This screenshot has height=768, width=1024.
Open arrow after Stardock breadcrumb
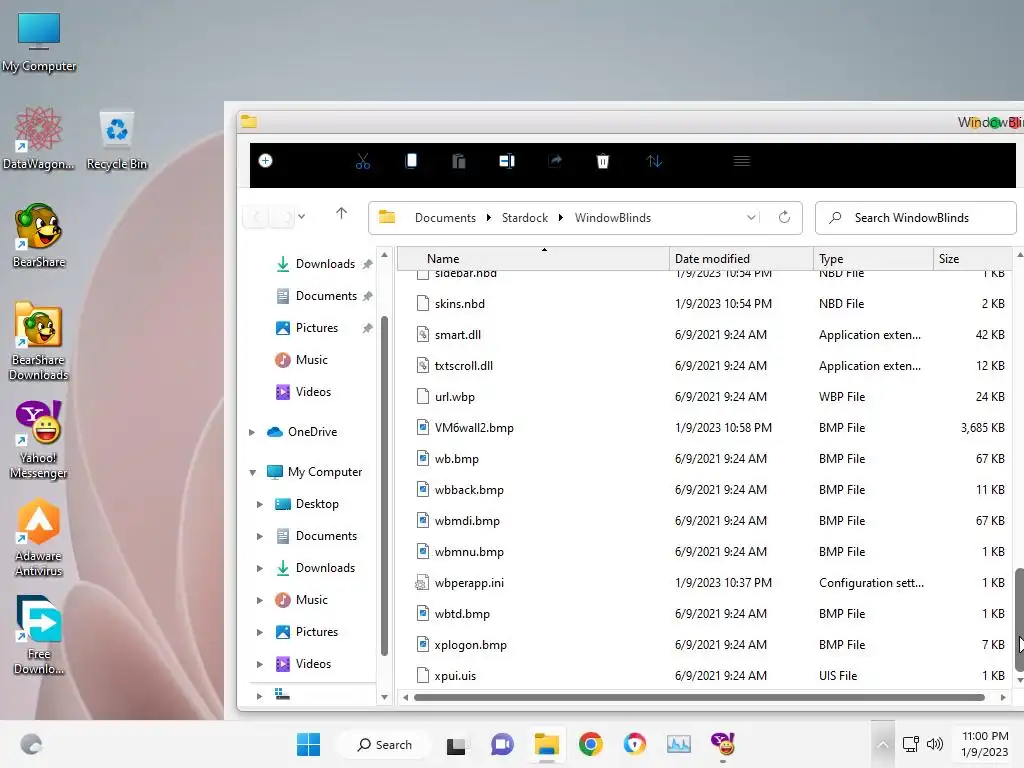(x=561, y=217)
